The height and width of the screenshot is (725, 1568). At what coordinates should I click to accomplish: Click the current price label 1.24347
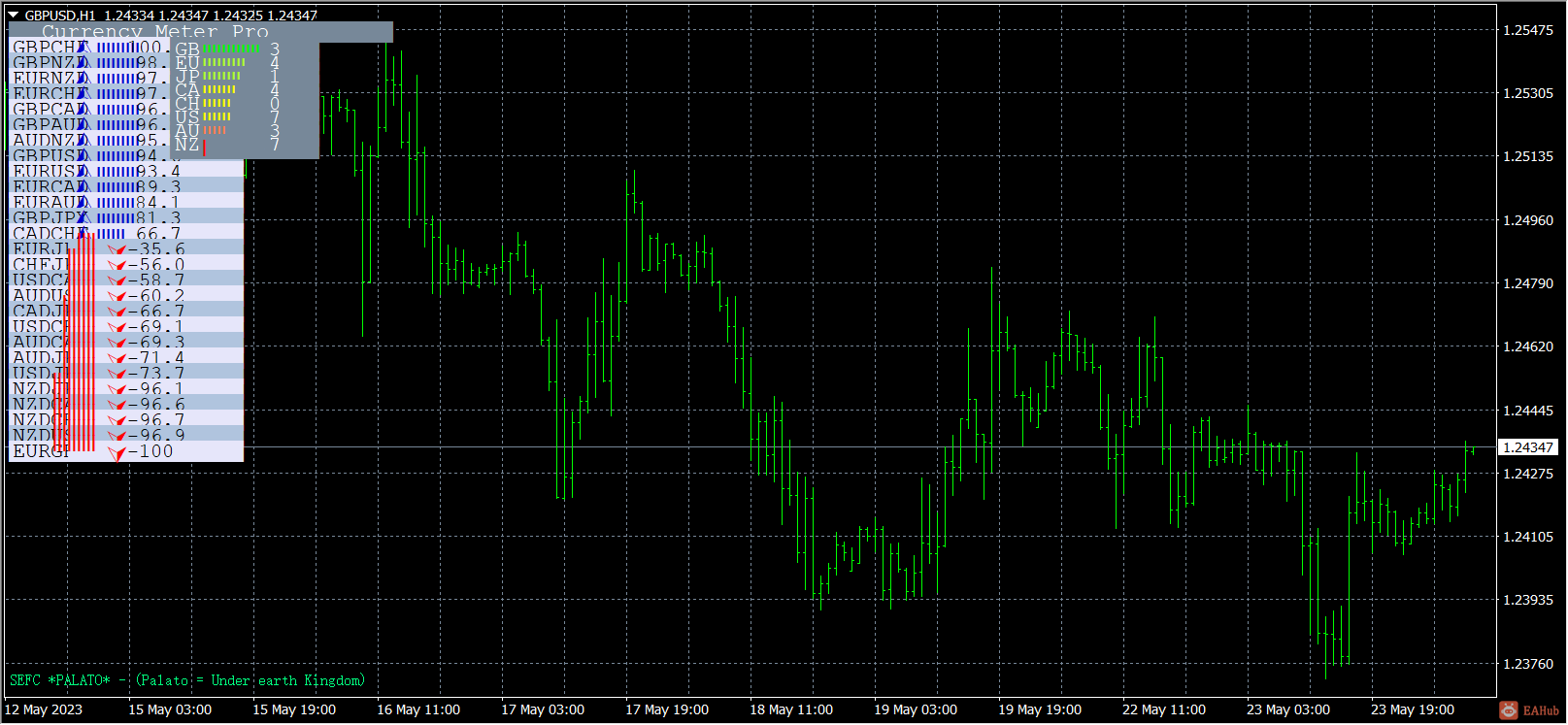pos(1528,447)
